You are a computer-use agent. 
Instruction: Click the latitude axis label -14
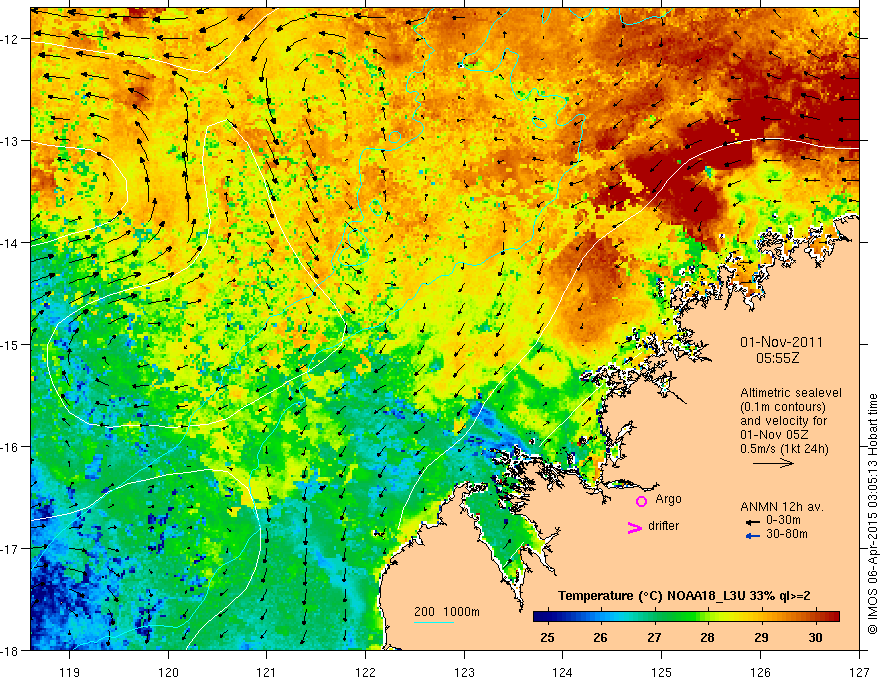(11, 243)
